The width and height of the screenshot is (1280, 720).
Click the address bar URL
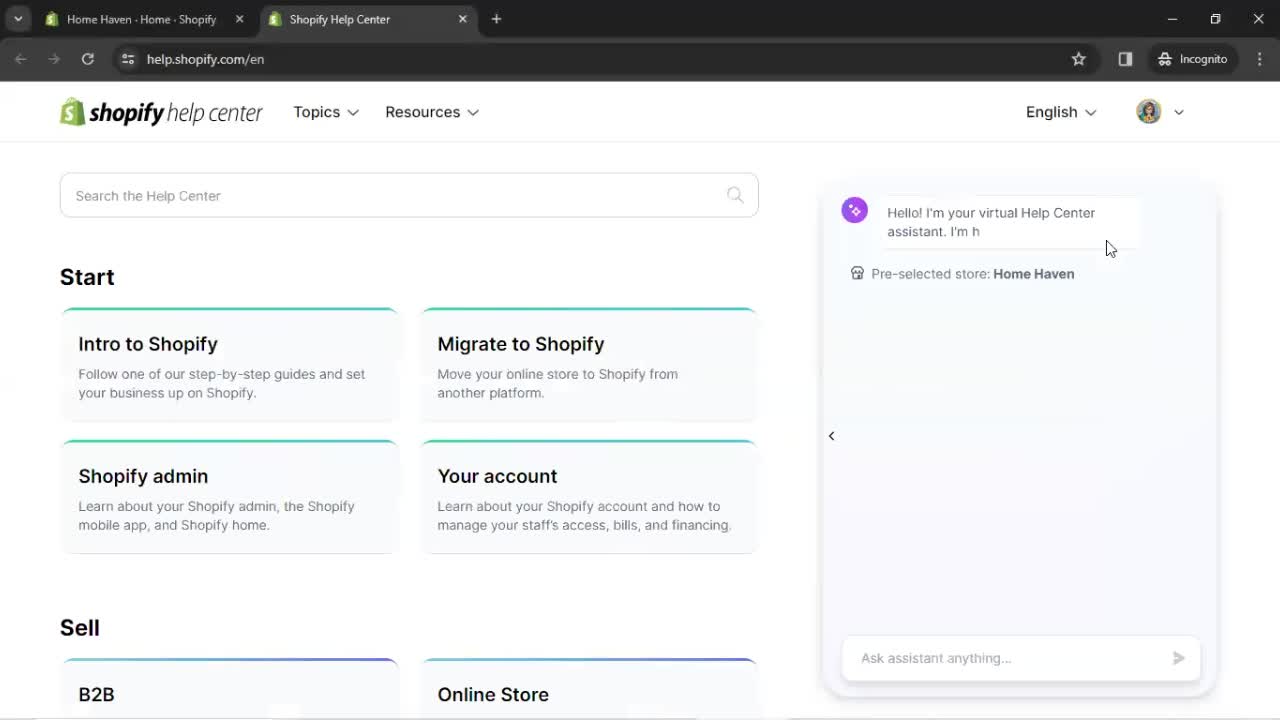205,59
